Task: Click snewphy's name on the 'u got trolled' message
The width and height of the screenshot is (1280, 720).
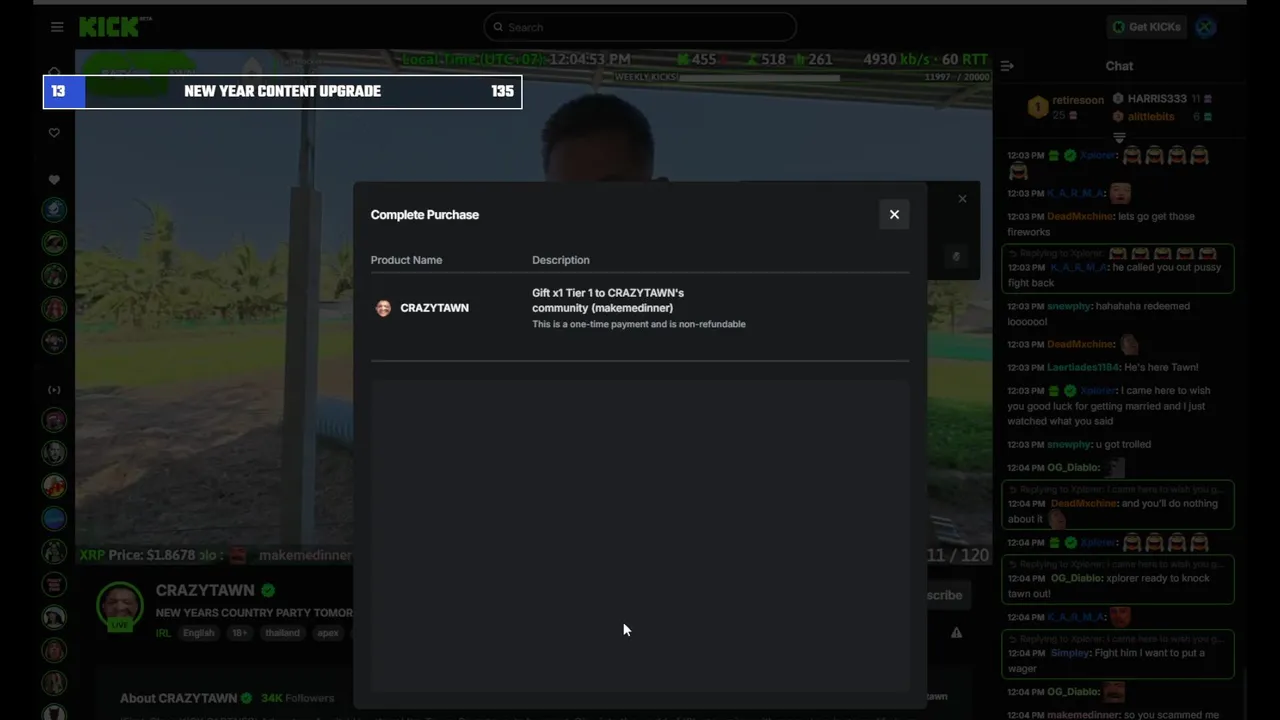Action: click(x=1069, y=444)
